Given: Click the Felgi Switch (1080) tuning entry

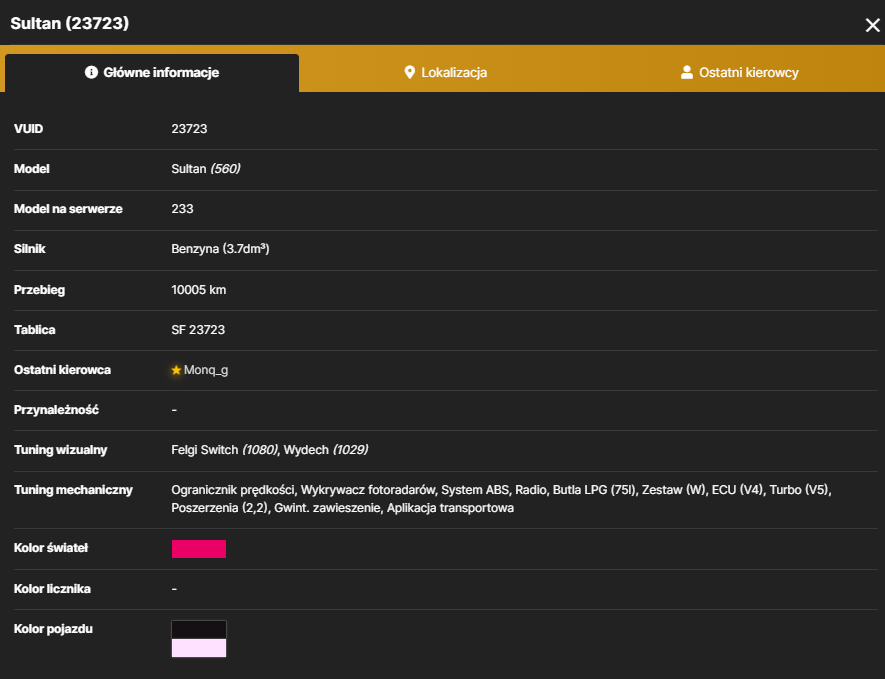Looking at the screenshot, I should (x=225, y=450).
